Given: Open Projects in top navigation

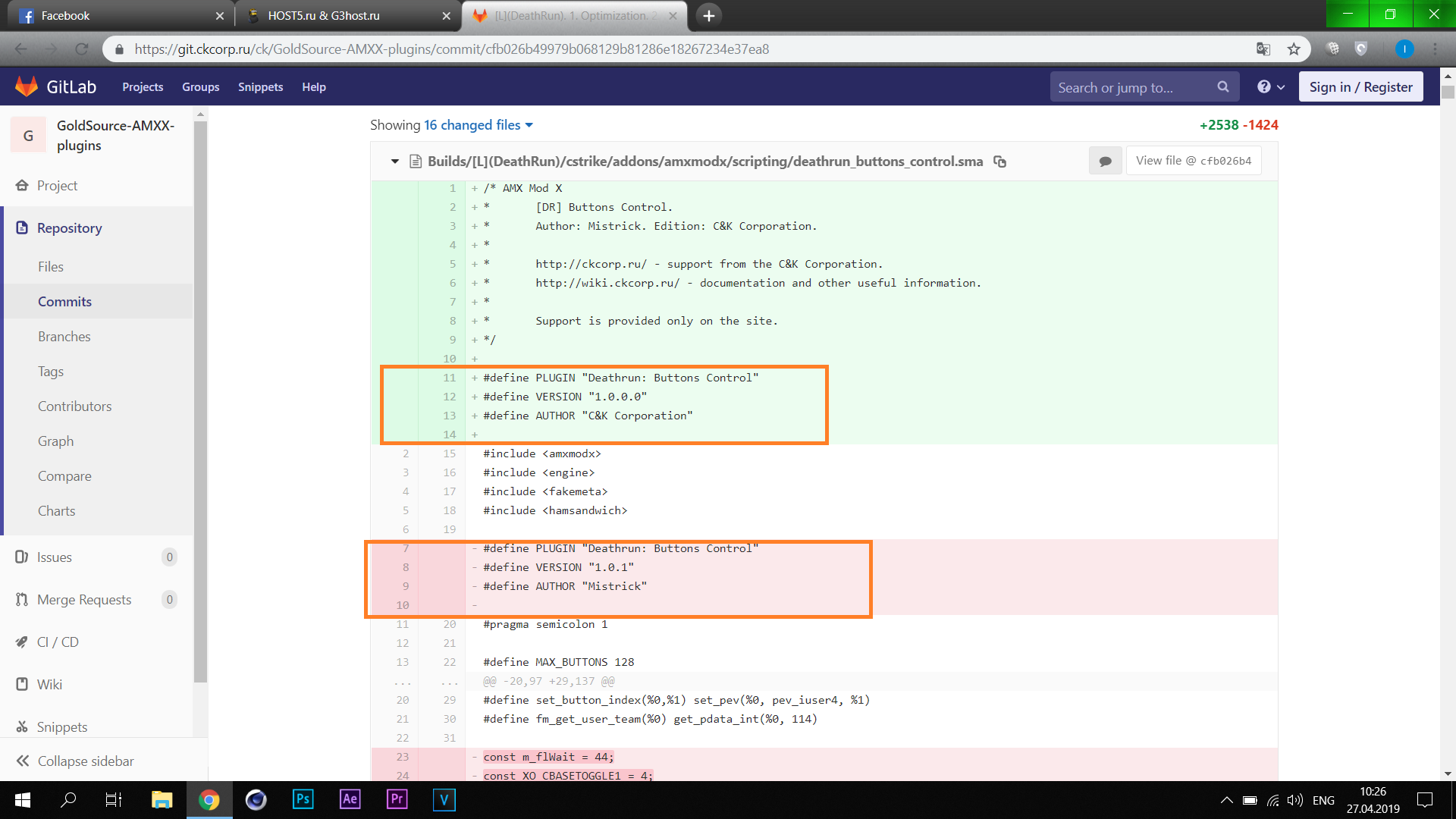Looking at the screenshot, I should (x=143, y=87).
